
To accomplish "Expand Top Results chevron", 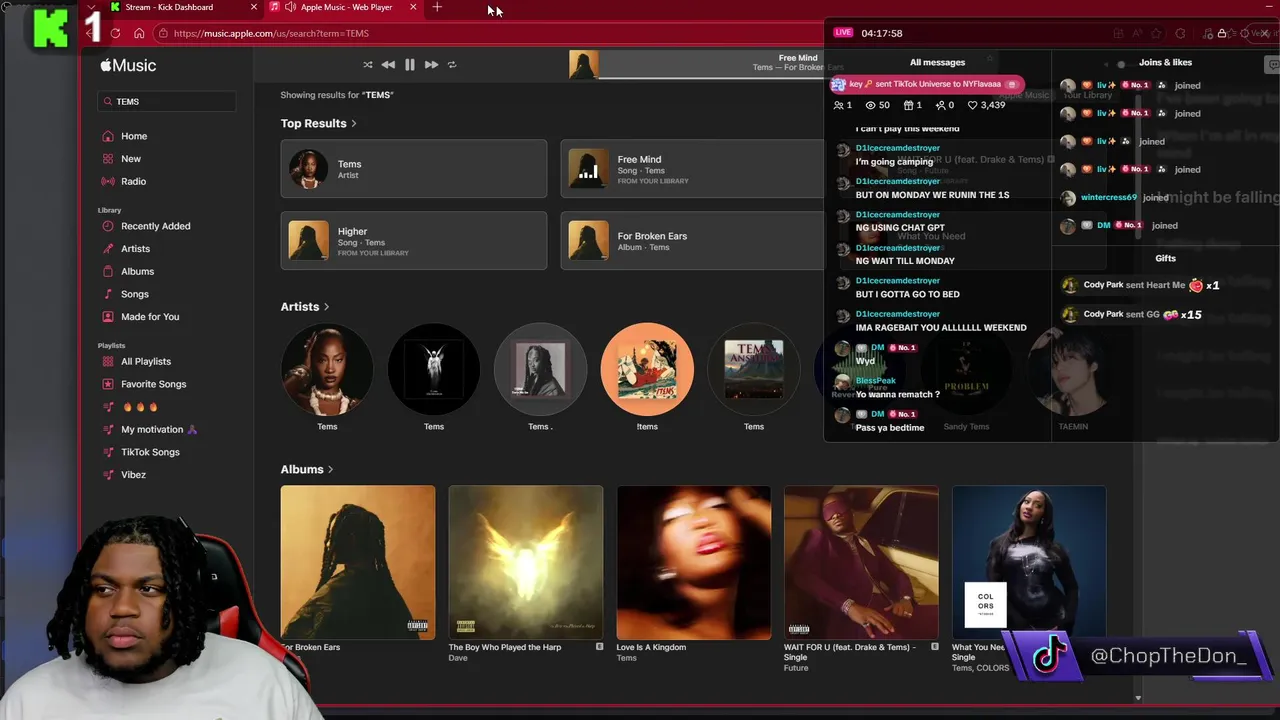I will pyautogui.click(x=353, y=124).
